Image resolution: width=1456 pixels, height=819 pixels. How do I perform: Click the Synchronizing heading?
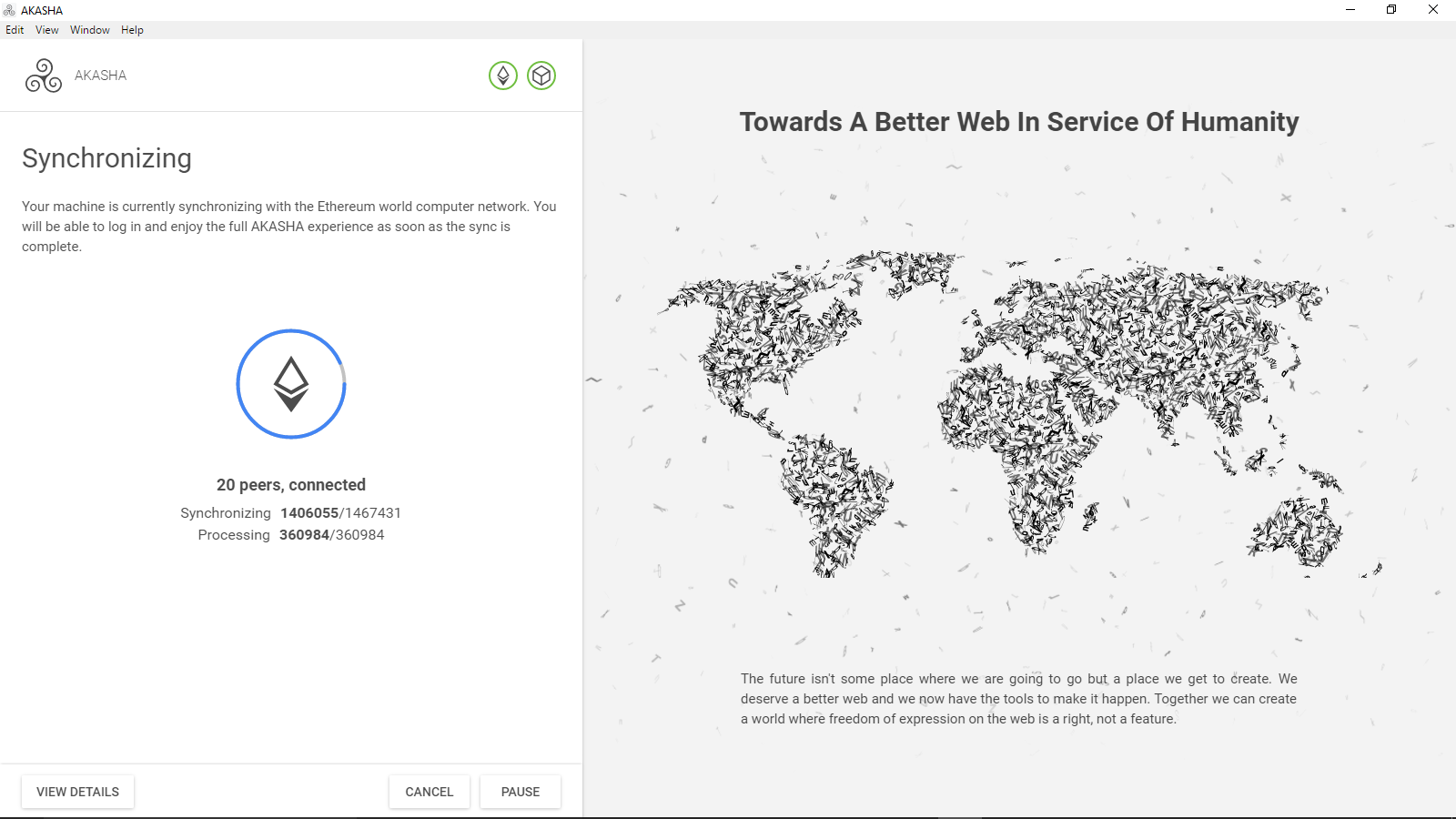tap(106, 158)
